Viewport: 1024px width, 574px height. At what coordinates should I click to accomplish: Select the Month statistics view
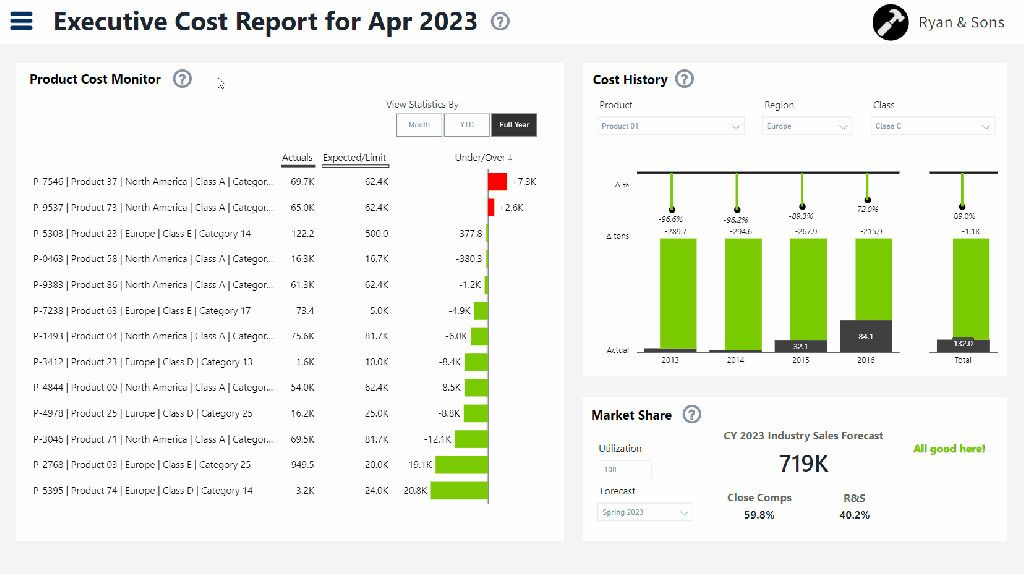419,125
